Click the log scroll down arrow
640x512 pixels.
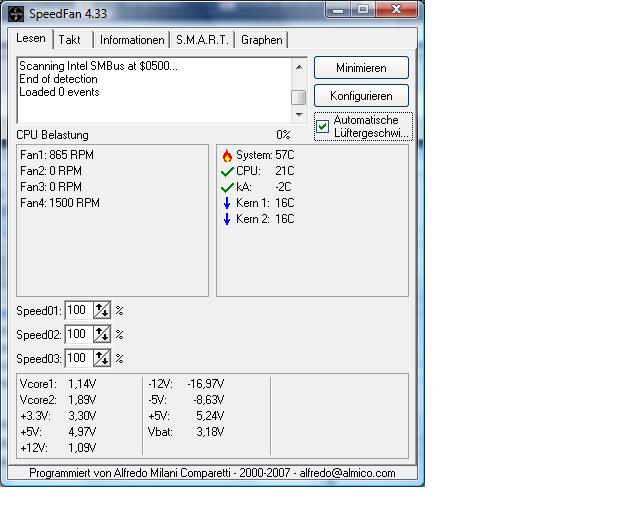tap(299, 114)
